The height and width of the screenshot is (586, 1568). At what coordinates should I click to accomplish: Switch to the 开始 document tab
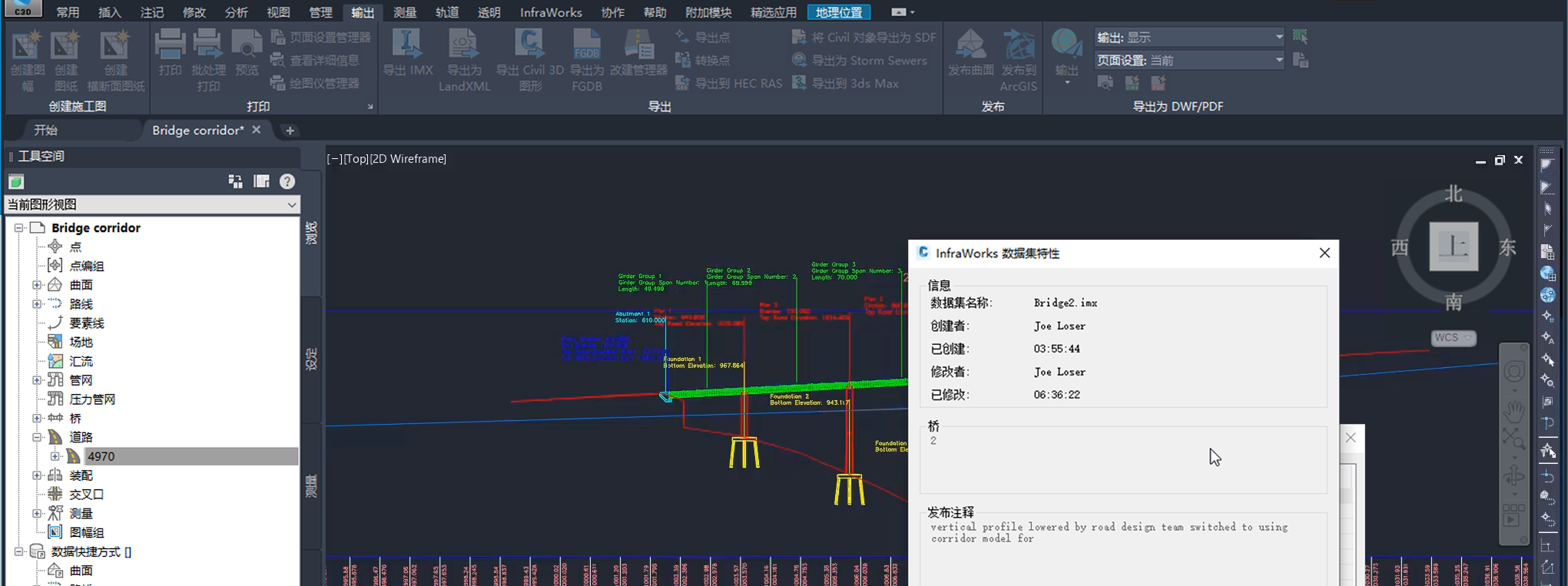[x=46, y=130]
